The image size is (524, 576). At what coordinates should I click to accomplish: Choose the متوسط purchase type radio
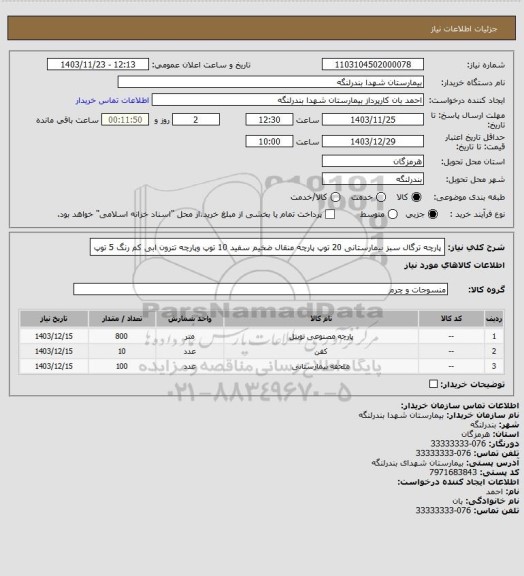click(x=393, y=214)
